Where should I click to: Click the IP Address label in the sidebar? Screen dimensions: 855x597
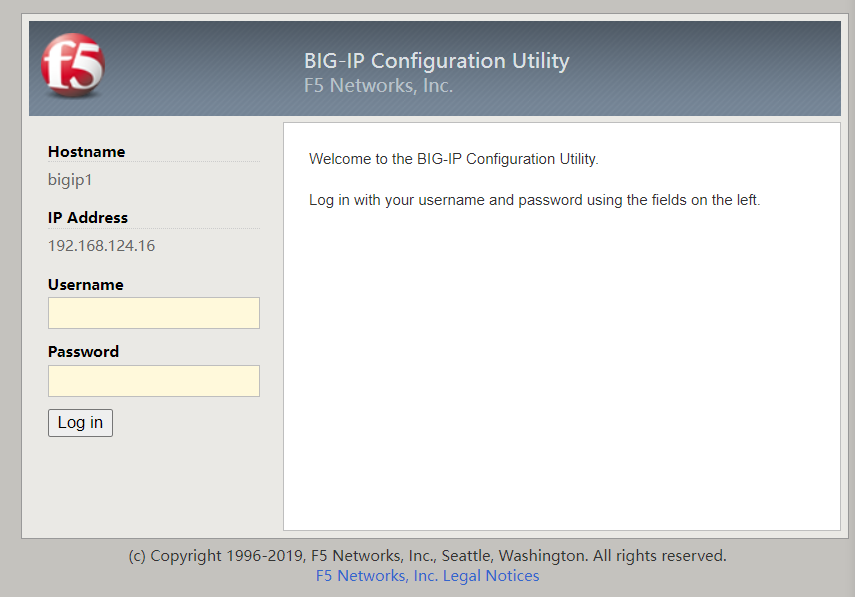coord(88,217)
